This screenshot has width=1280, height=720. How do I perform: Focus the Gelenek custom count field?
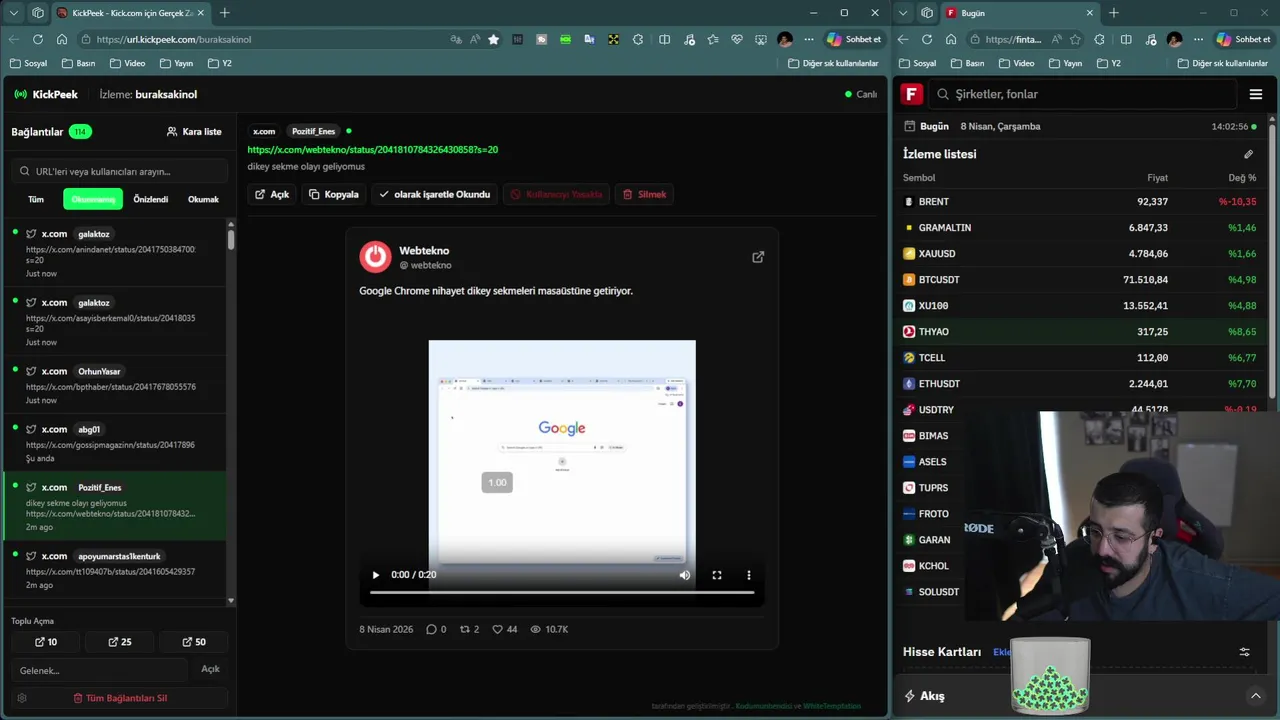click(100, 670)
